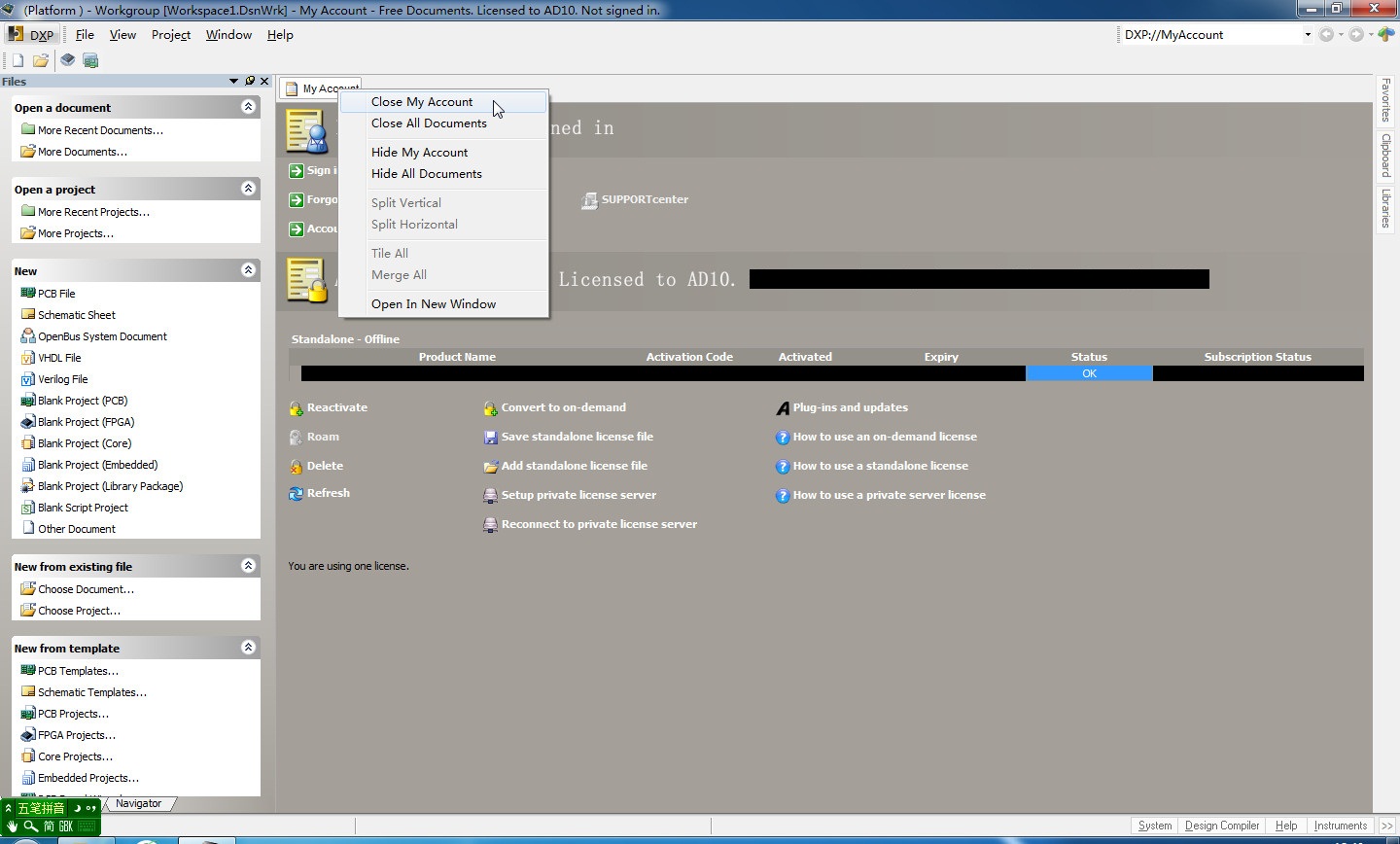1400x844 pixels.
Task: Click the Plug-ins and updates icon
Action: click(x=783, y=408)
